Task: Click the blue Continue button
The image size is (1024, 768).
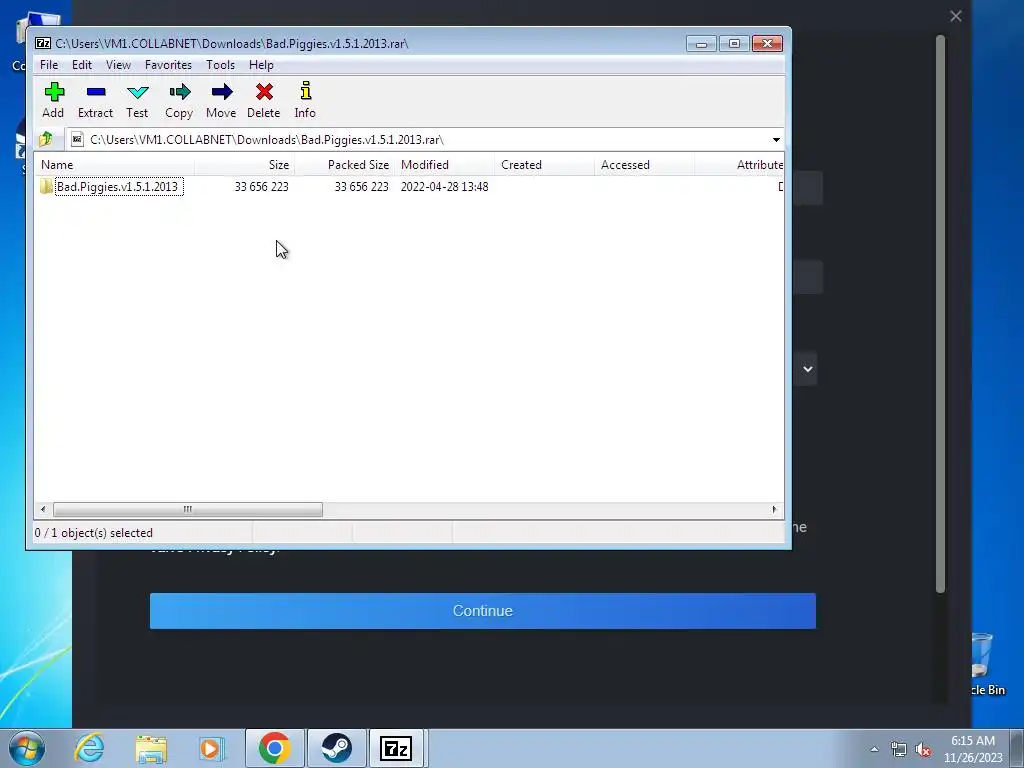Action: coord(483,611)
